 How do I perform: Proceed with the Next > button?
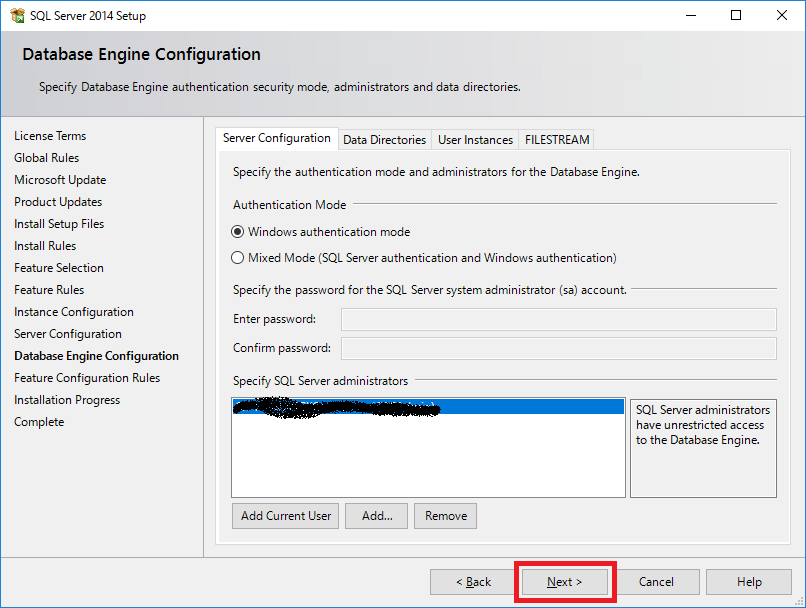pyautogui.click(x=564, y=582)
